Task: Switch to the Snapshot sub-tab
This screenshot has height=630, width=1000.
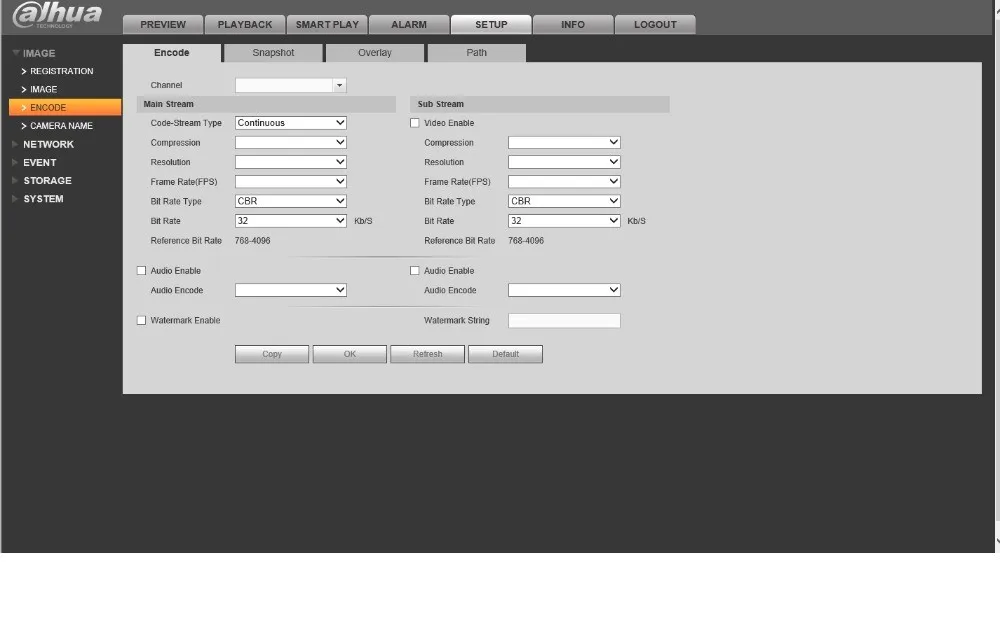Action: point(273,53)
